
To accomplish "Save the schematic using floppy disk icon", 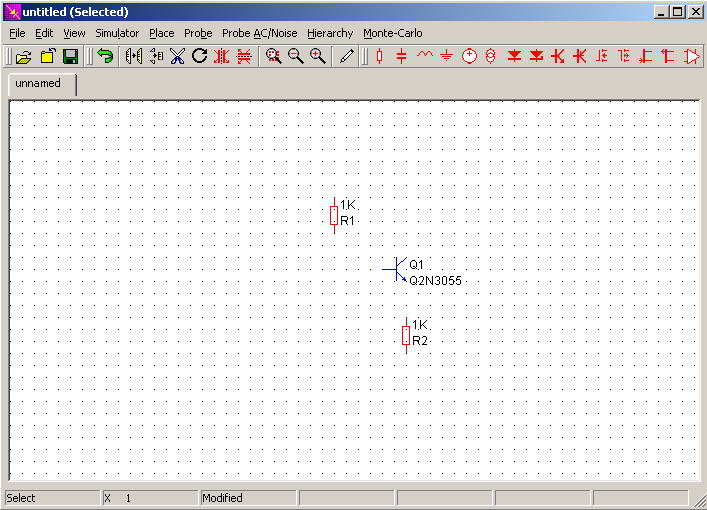I will coord(70,56).
